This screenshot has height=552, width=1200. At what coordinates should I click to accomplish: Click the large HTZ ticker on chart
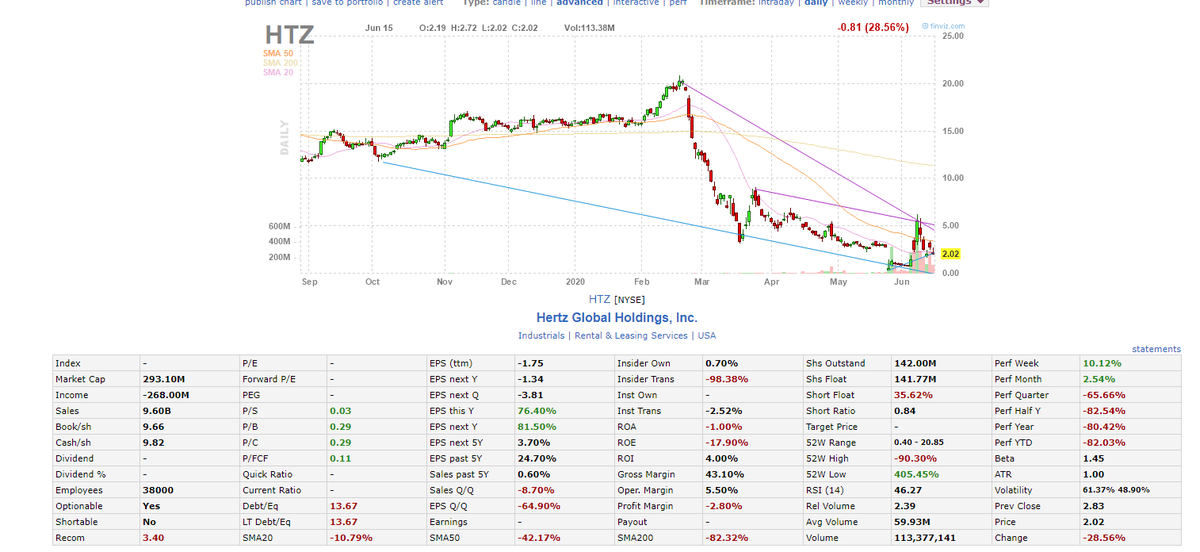pos(290,35)
